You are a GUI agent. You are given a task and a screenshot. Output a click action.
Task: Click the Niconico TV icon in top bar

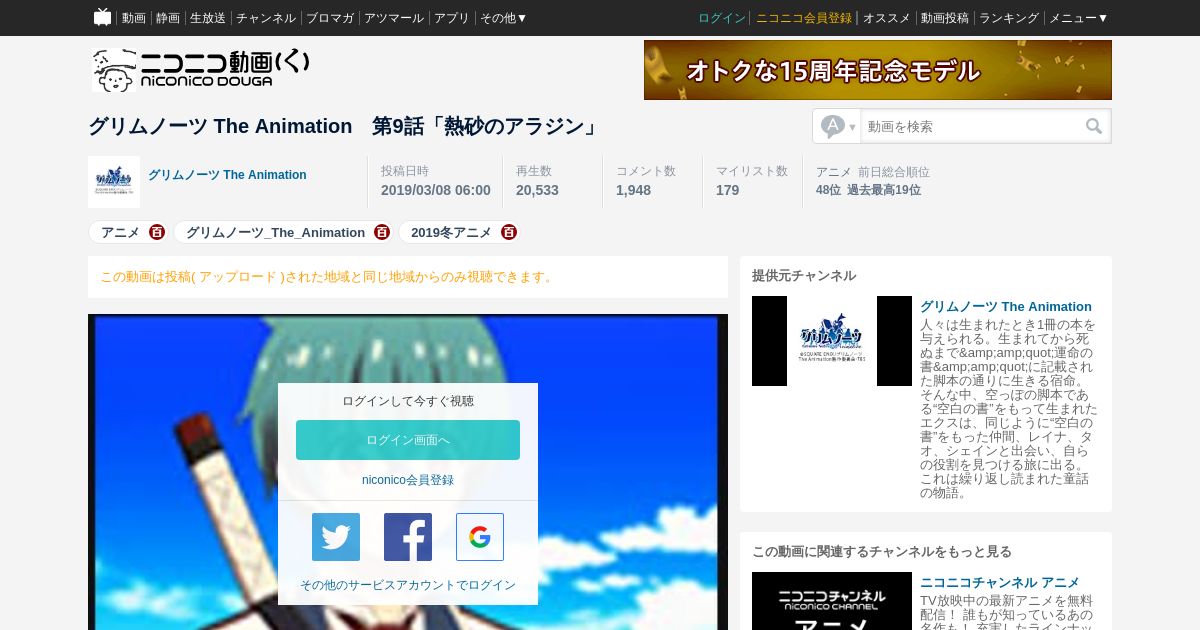[x=102, y=17]
